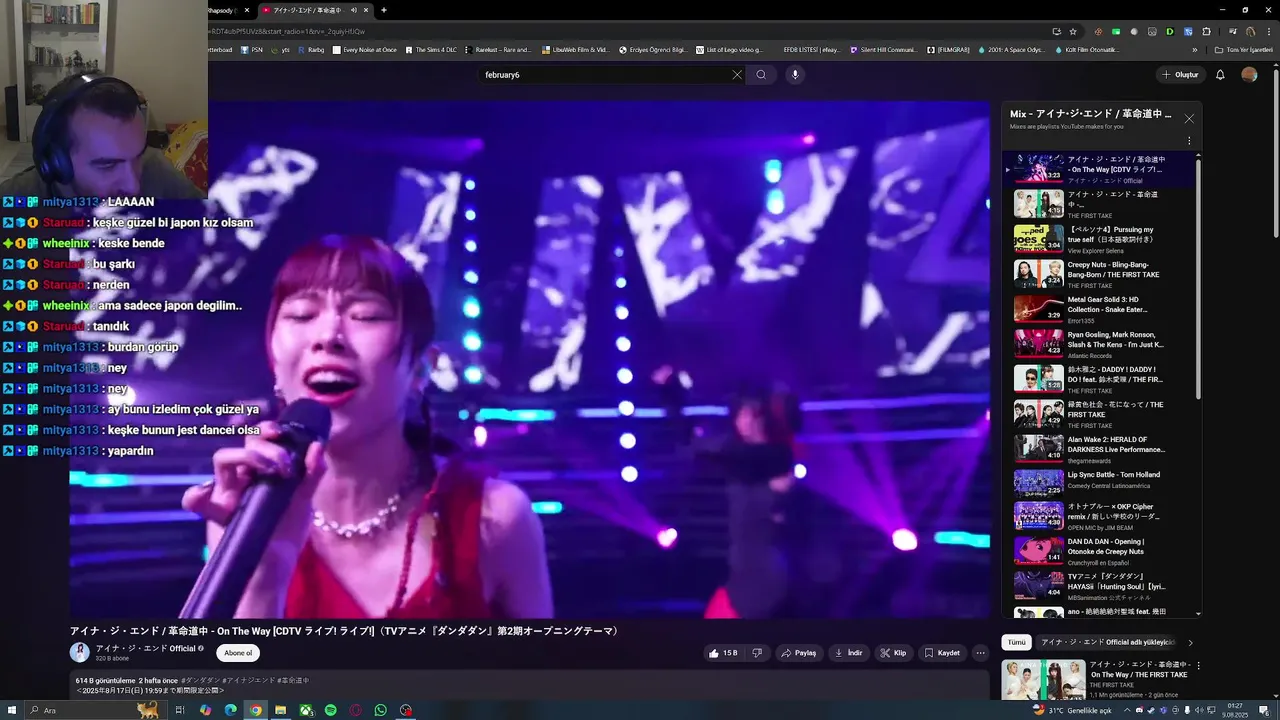This screenshot has width=1280, height=720.
Task: Click the taskbar Ara search box
Action: tap(95, 710)
